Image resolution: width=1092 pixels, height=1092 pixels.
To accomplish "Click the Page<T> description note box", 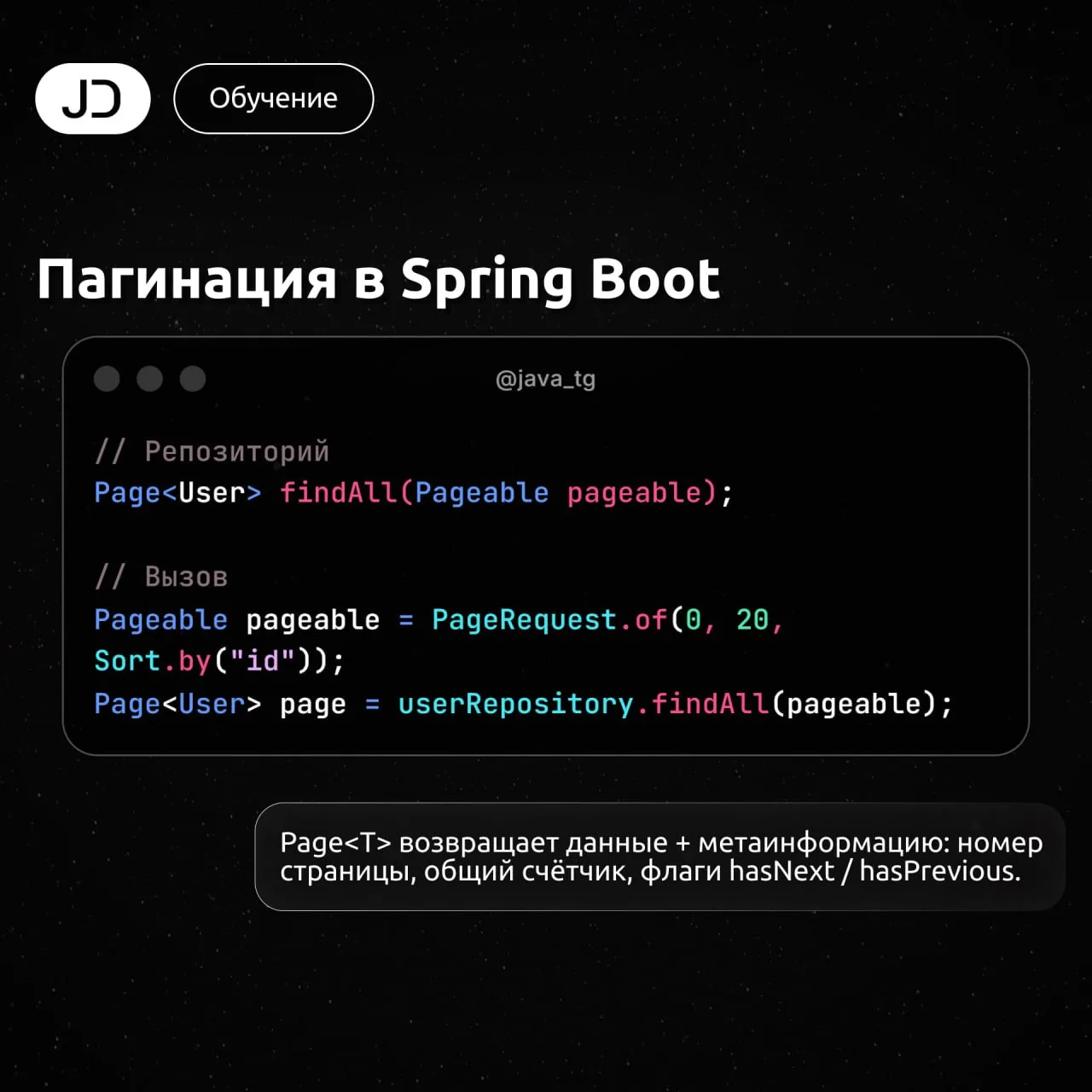I will (x=660, y=857).
